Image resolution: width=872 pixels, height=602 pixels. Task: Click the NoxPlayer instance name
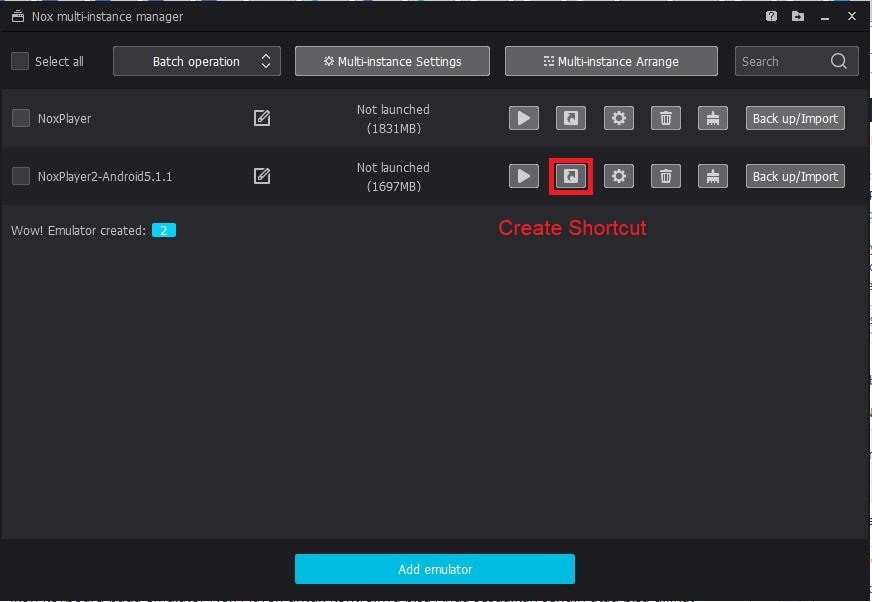point(65,119)
